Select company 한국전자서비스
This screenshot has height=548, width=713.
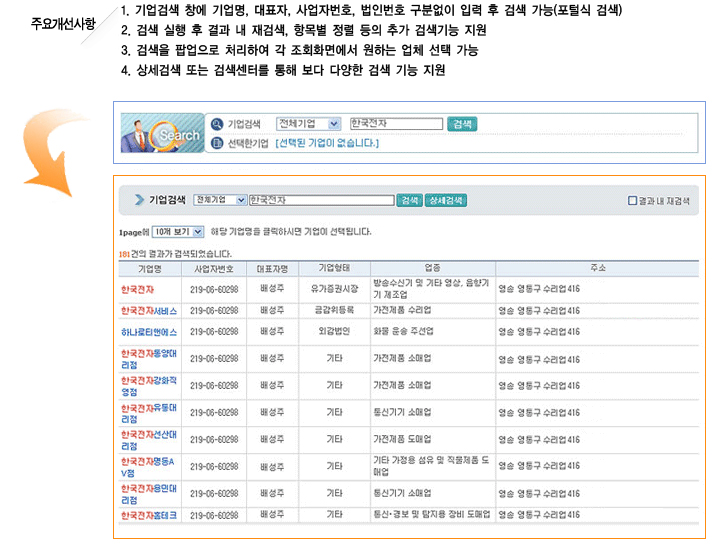tap(149, 311)
